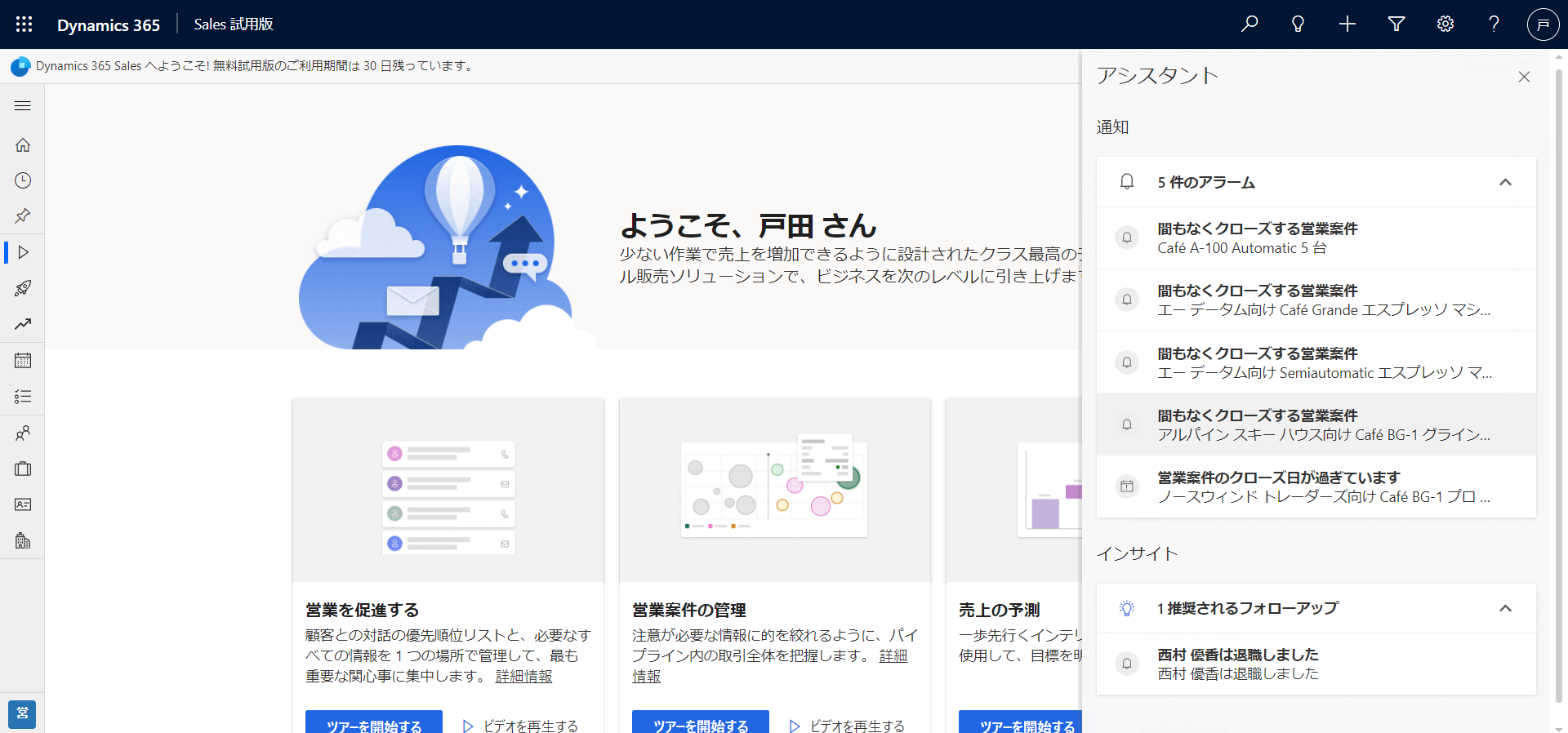Screen dimensions: 1568x733
Task: Open the Café Grande エスプレッソ alarm
Action: (1316, 300)
